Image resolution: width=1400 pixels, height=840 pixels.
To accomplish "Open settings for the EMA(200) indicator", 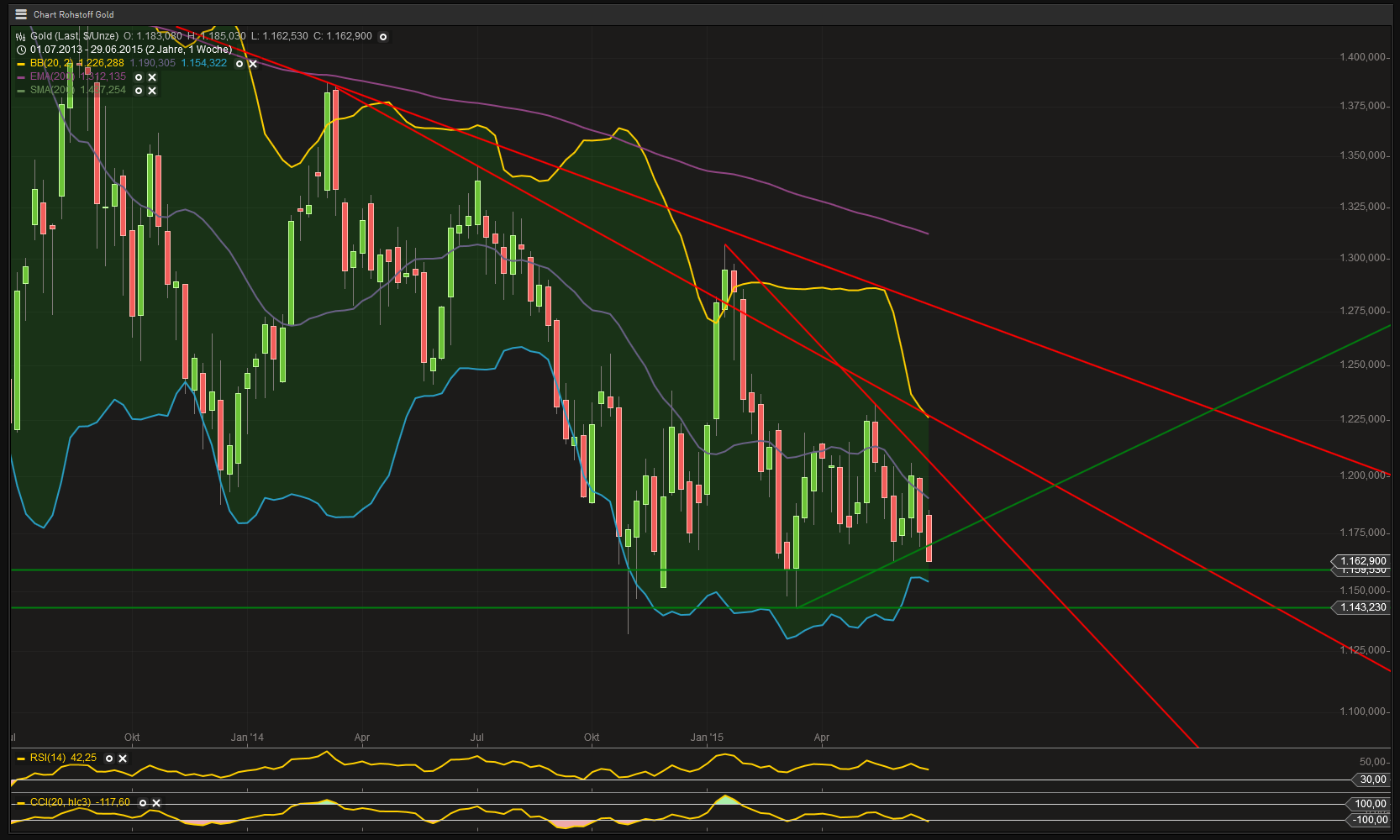I will [x=138, y=77].
